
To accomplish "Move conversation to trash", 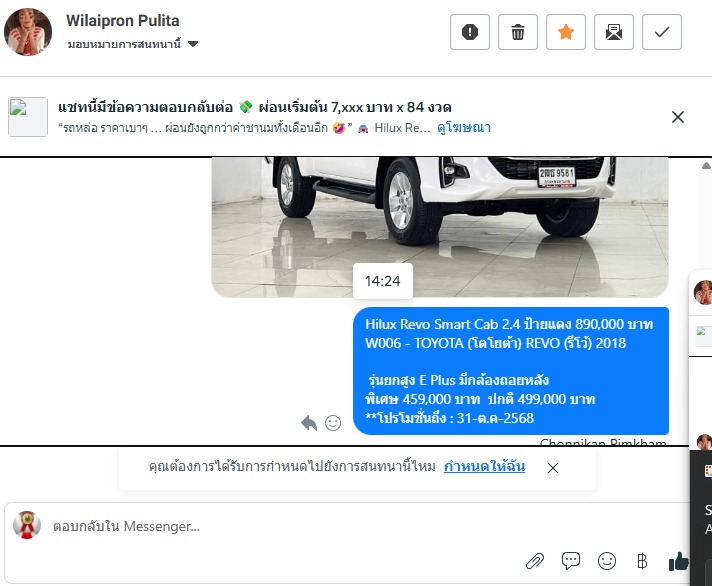I will tap(518, 32).
